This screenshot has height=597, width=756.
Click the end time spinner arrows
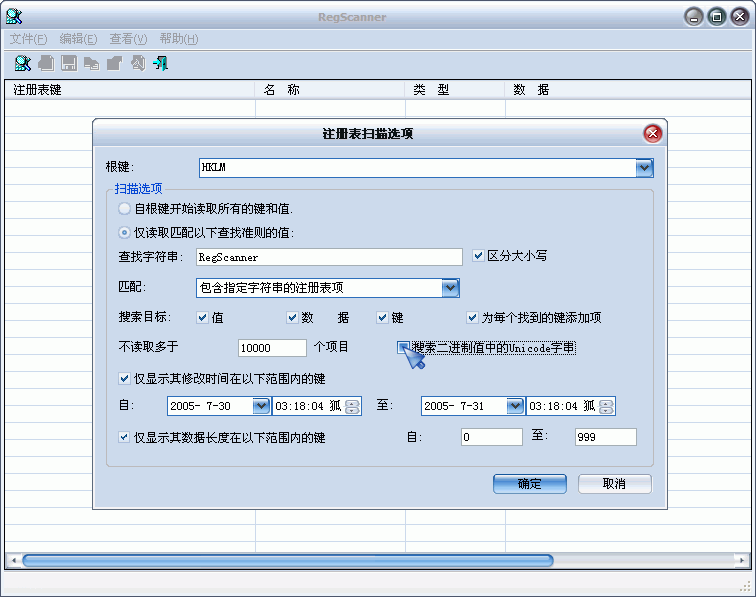(x=606, y=407)
